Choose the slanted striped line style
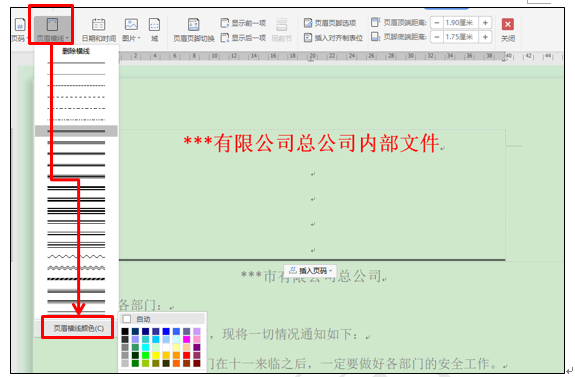This screenshot has height=377, width=575. point(76,279)
